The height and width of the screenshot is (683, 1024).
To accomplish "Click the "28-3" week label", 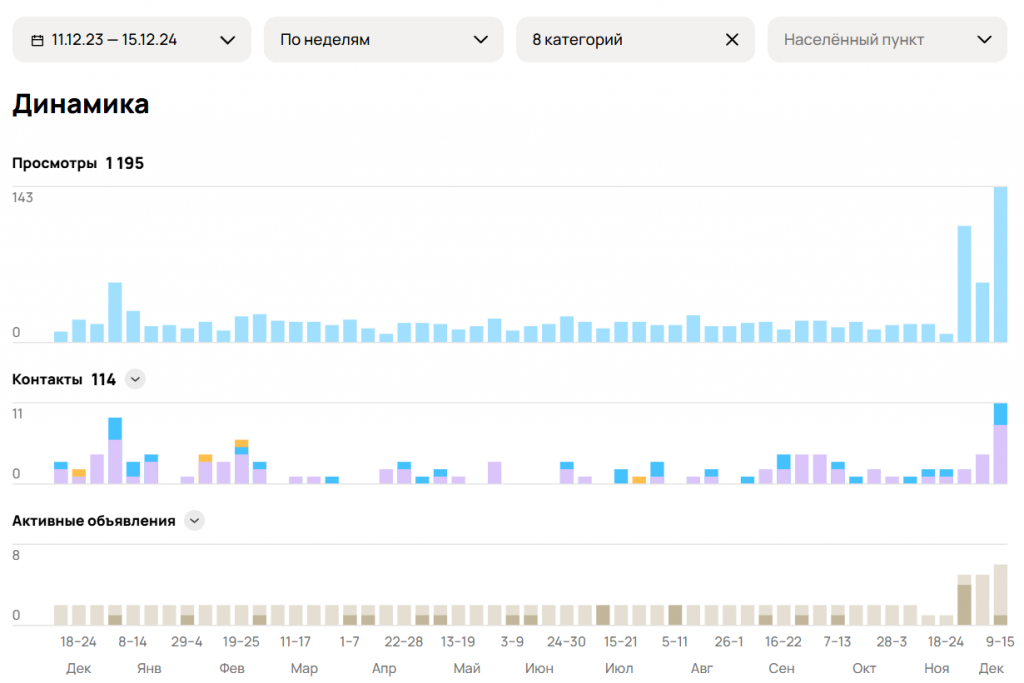I will [x=891, y=642].
